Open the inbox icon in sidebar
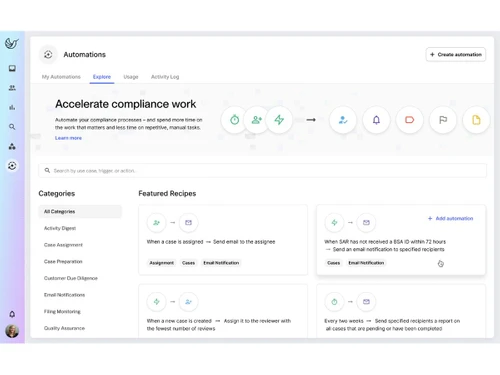 [x=12, y=68]
